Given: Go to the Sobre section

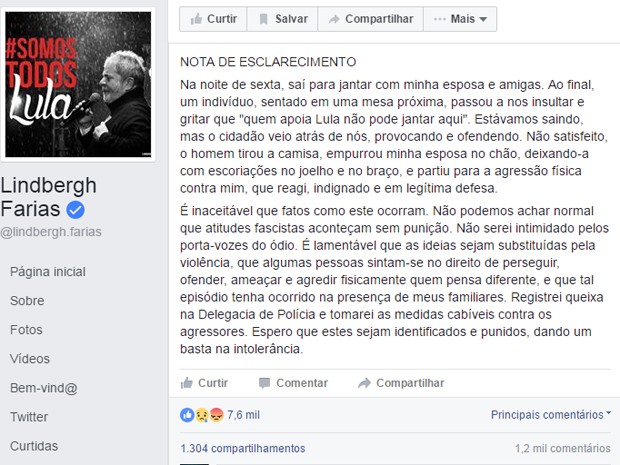Looking at the screenshot, I should tap(27, 301).
